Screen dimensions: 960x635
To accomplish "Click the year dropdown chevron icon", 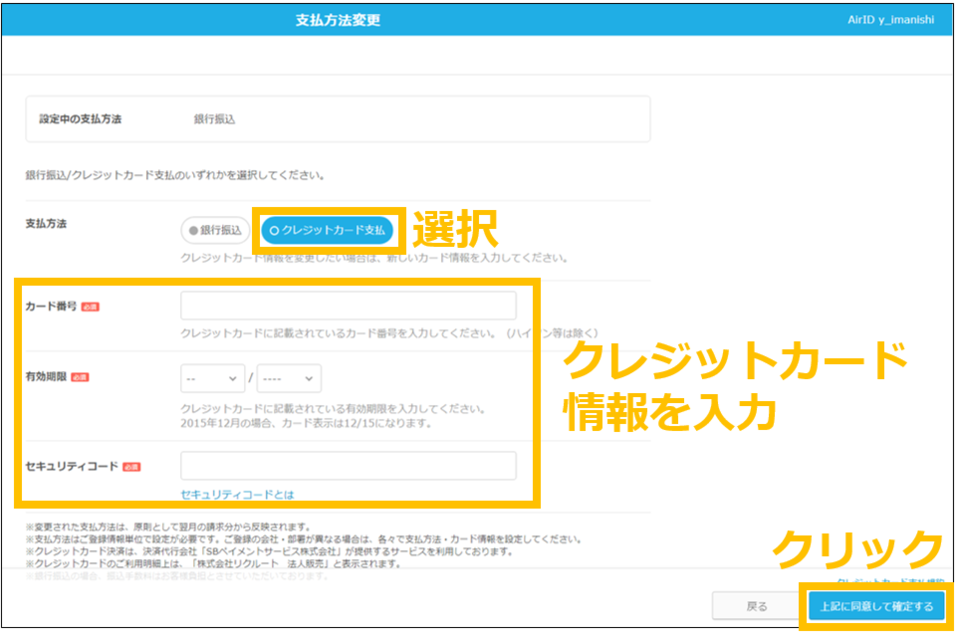I will 308,378.
